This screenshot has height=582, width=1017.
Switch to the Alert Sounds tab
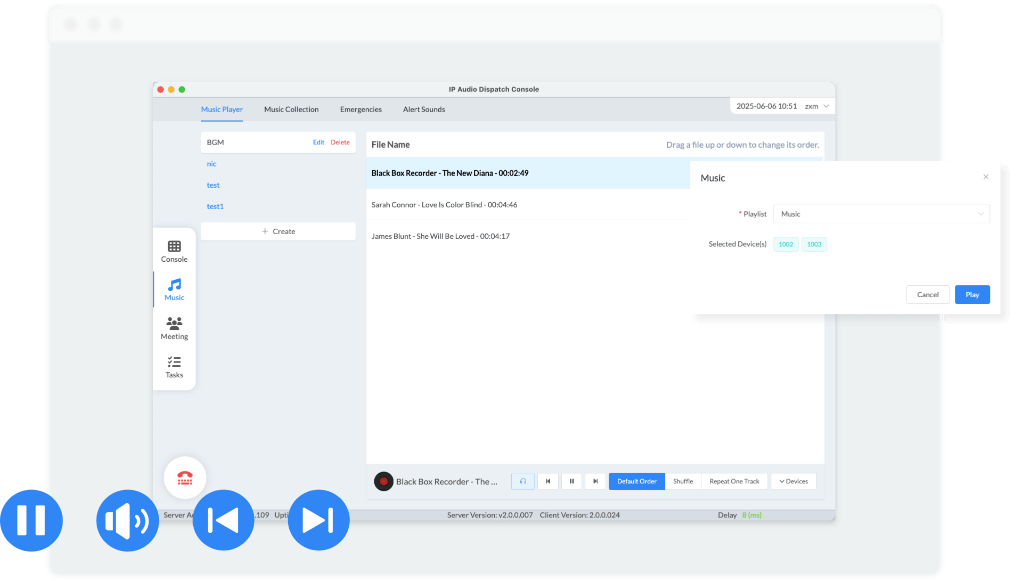pos(424,109)
